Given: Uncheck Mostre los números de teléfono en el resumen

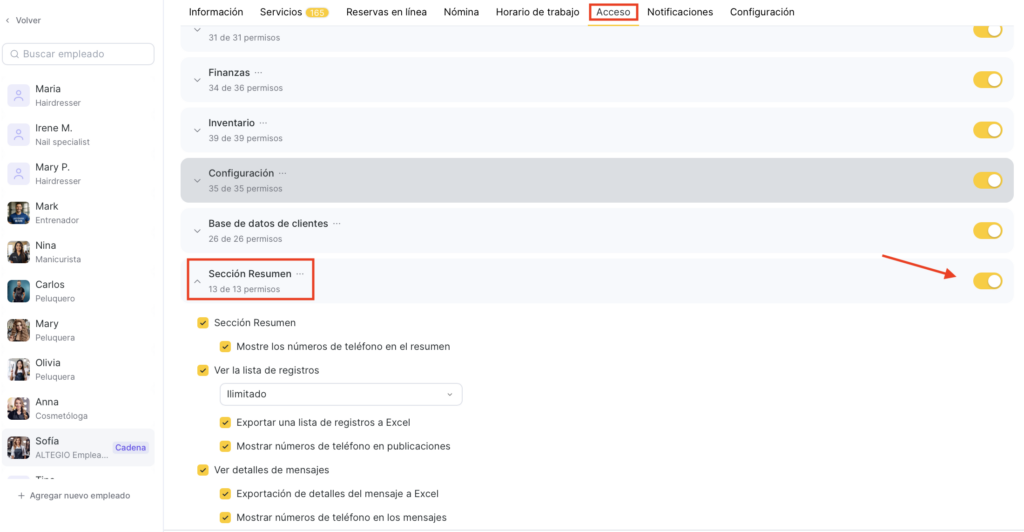Looking at the screenshot, I should pyautogui.click(x=226, y=347).
